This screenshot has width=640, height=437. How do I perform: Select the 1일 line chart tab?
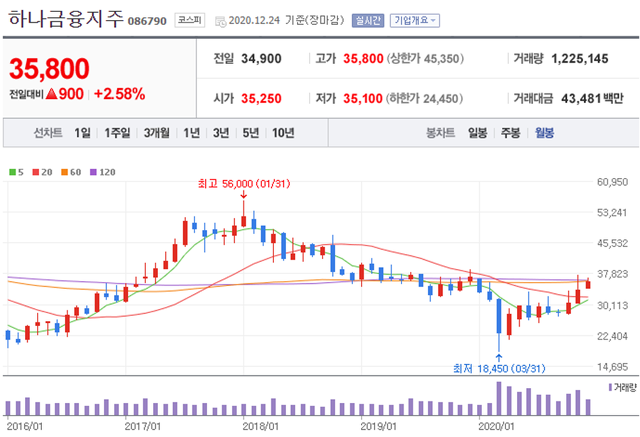click(x=82, y=133)
